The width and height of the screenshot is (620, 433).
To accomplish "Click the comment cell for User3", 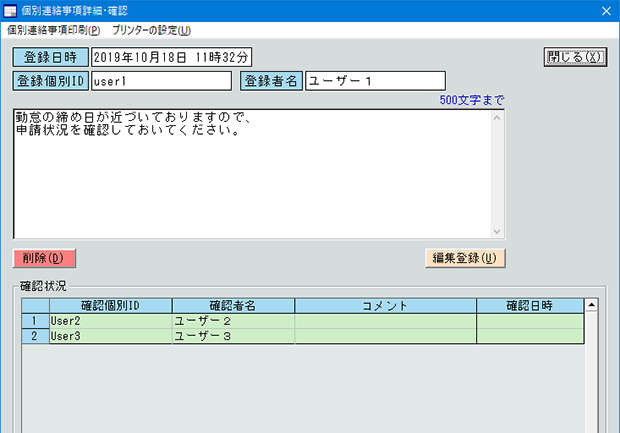I will tap(386, 336).
